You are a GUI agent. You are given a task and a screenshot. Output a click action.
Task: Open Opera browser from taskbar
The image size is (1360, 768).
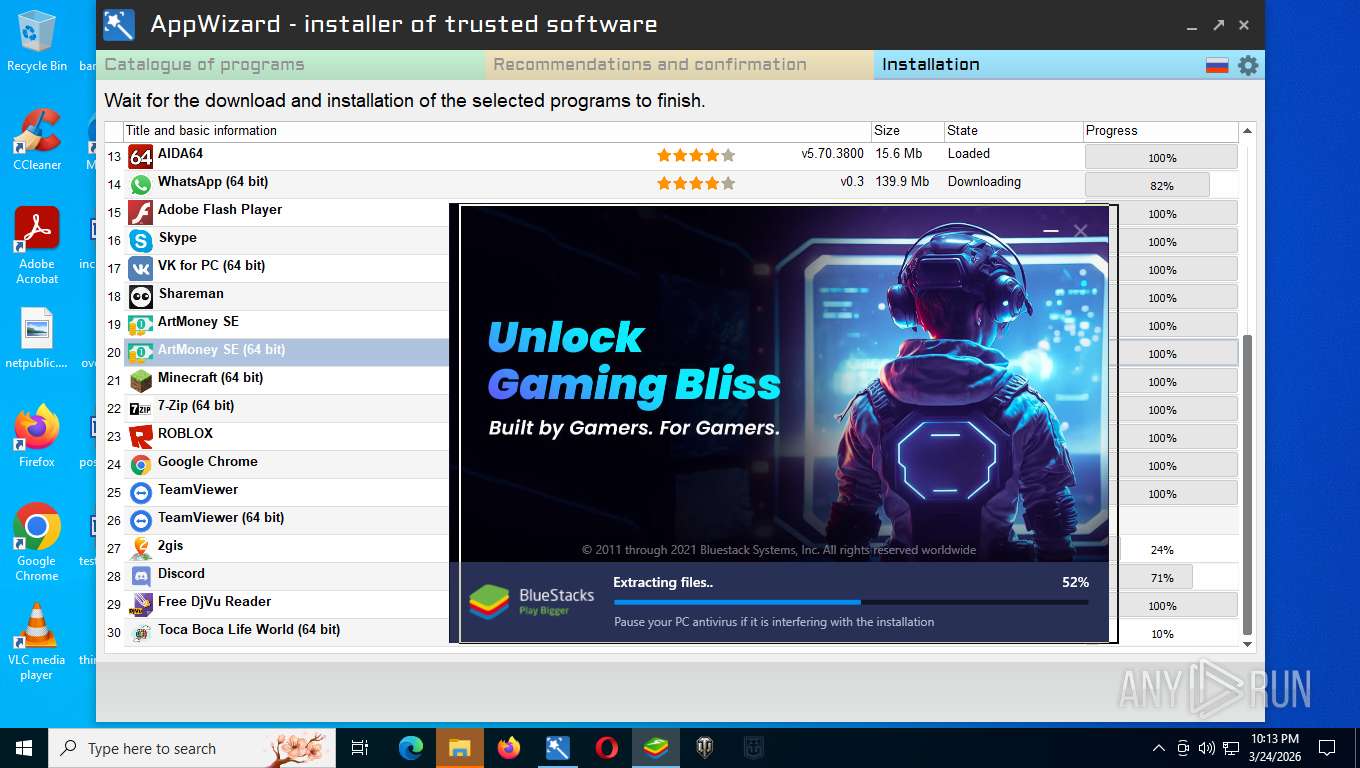pyautogui.click(x=606, y=748)
